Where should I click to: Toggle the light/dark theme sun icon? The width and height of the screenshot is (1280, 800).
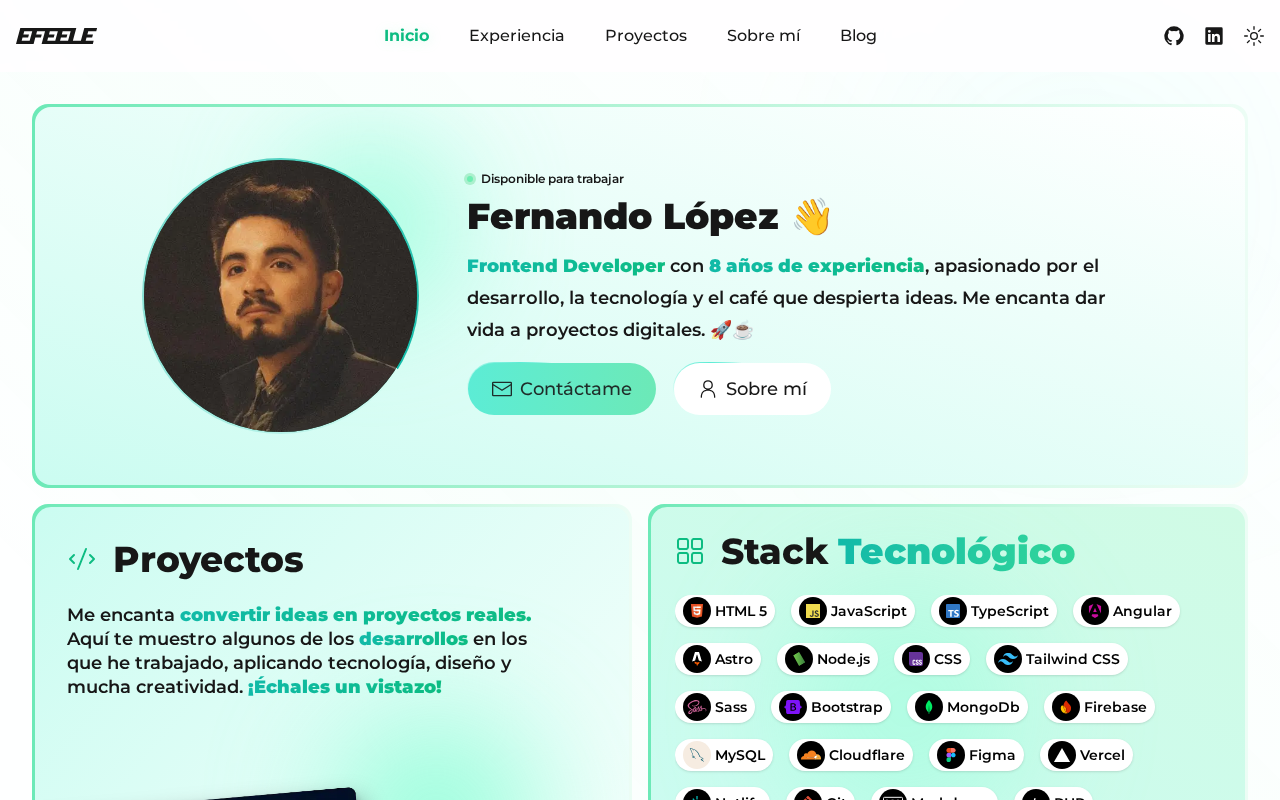click(1254, 36)
